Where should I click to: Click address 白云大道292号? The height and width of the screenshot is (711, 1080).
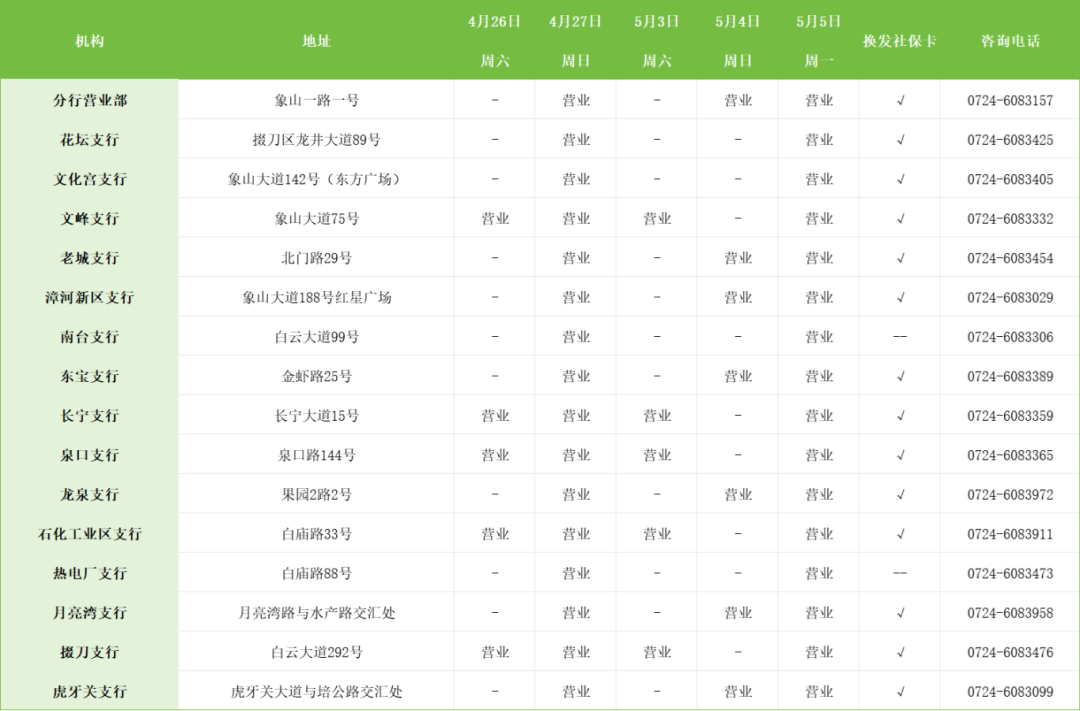click(x=316, y=652)
